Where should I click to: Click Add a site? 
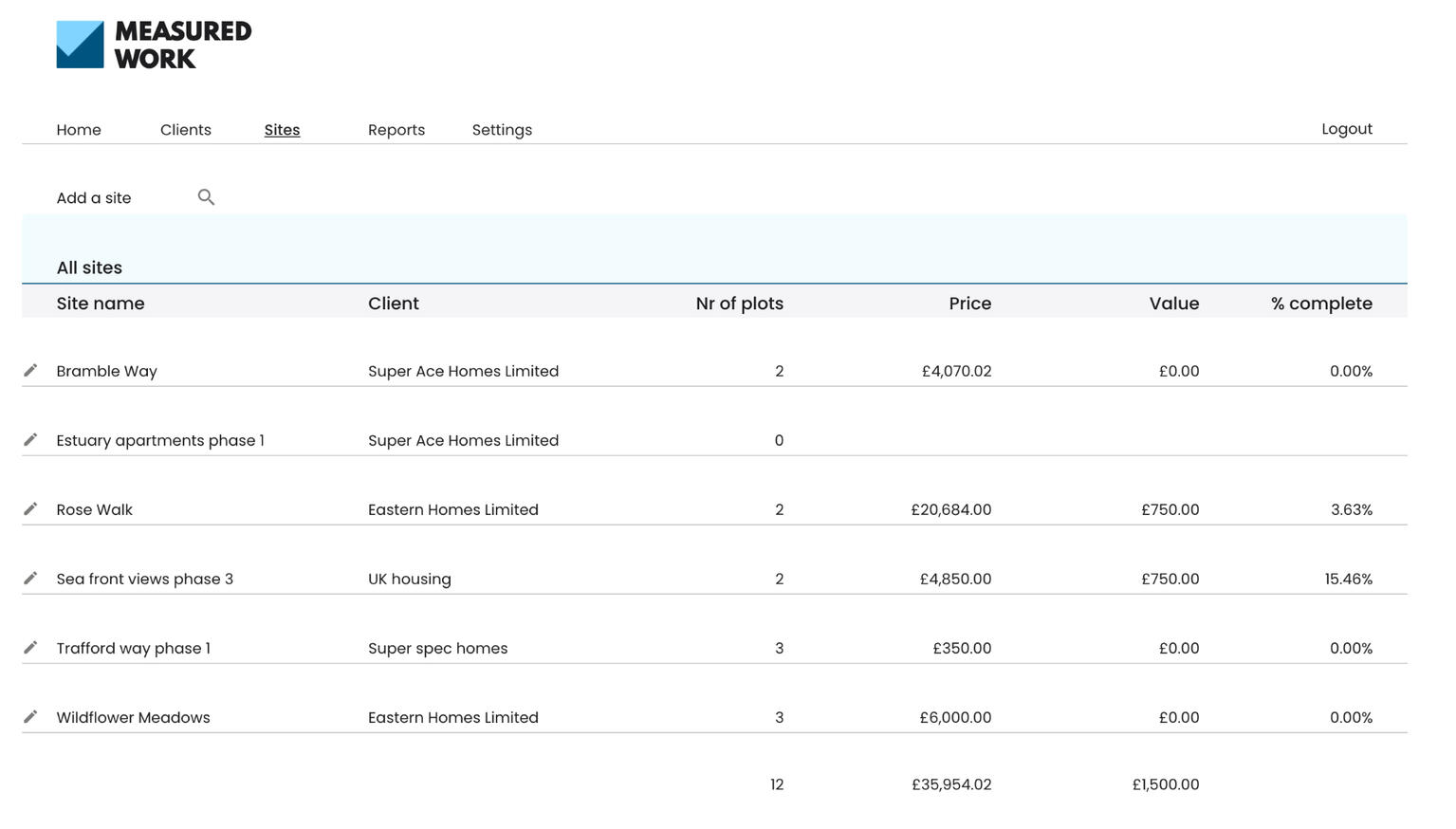94,197
